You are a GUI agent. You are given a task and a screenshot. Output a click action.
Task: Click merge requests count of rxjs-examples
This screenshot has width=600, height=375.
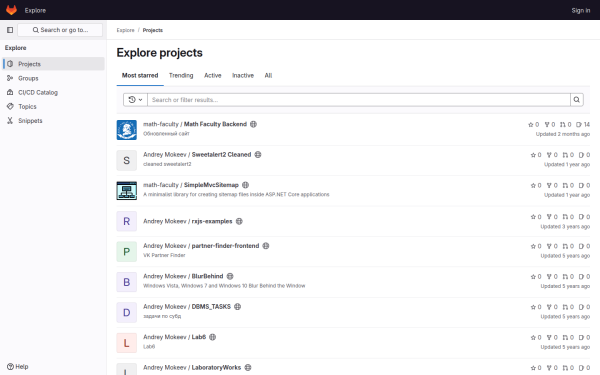pyautogui.click(x=568, y=217)
